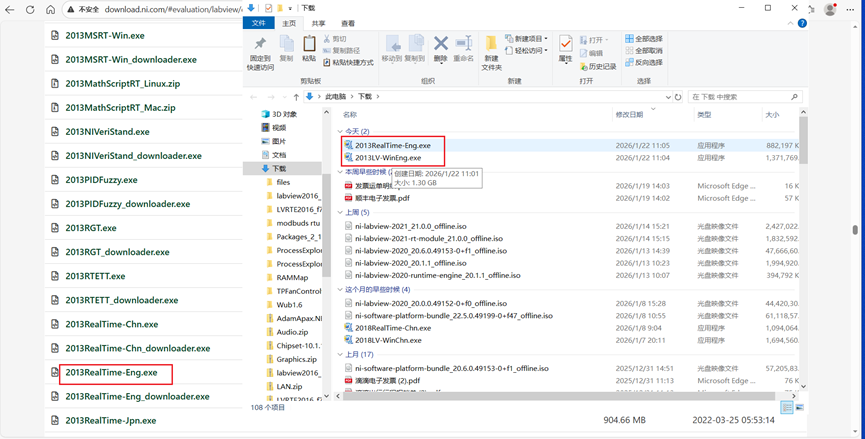The height and width of the screenshot is (439, 865).
Task: Click Invert selection (反向选择) in ribbon
Action: (x=644, y=63)
